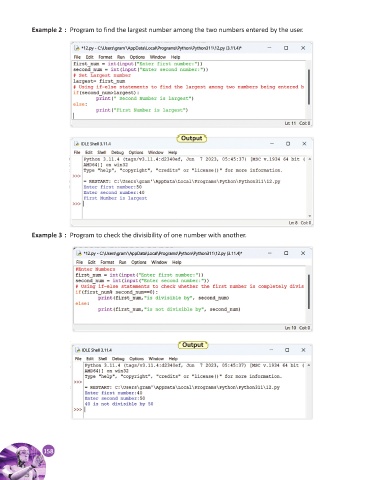
Task: Close the Example 3 editor window
Action: (x=303, y=253)
